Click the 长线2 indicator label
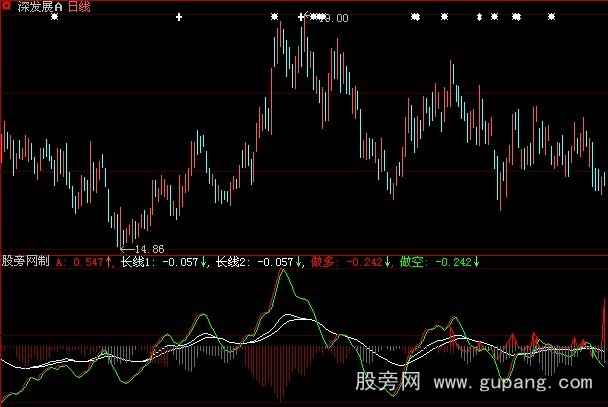 pos(232,262)
